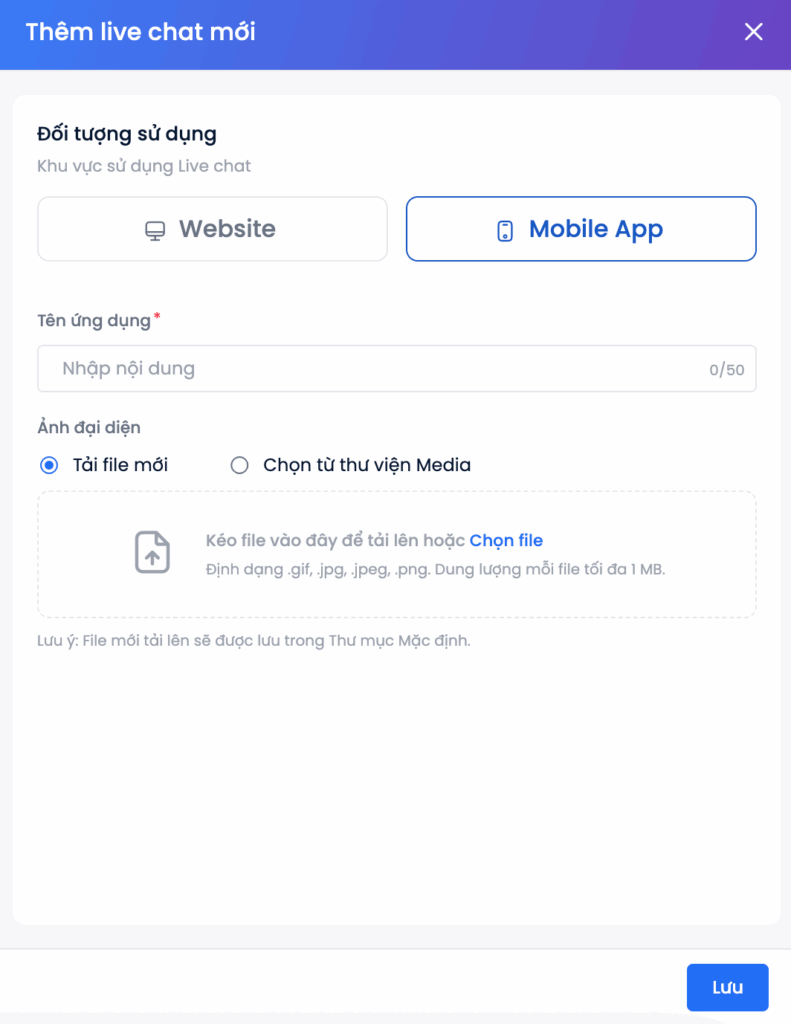791x1024 pixels.
Task: Click the dashed file drop zone
Action: pos(396,554)
